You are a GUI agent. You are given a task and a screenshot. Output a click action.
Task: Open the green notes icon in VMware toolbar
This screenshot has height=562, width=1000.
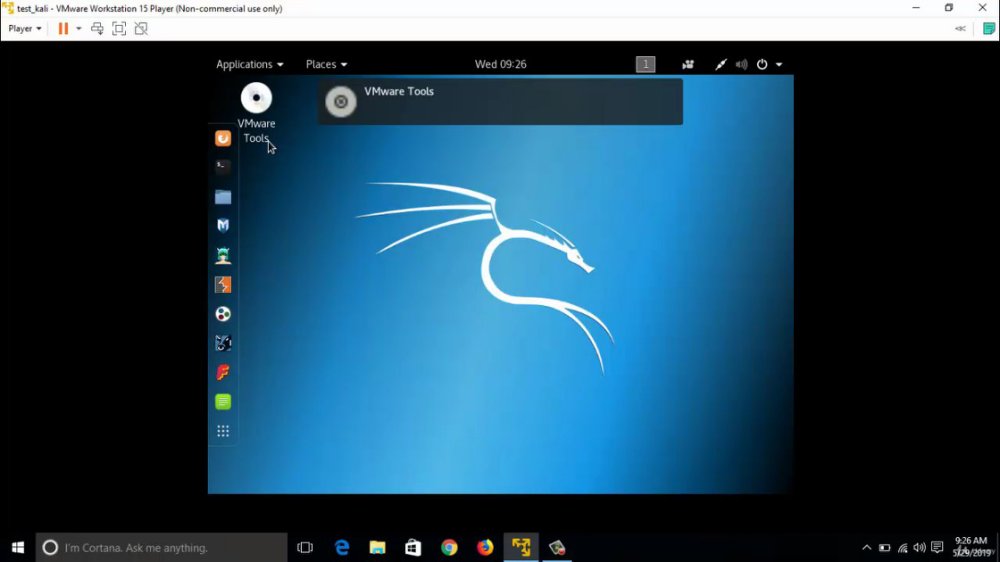point(989,29)
